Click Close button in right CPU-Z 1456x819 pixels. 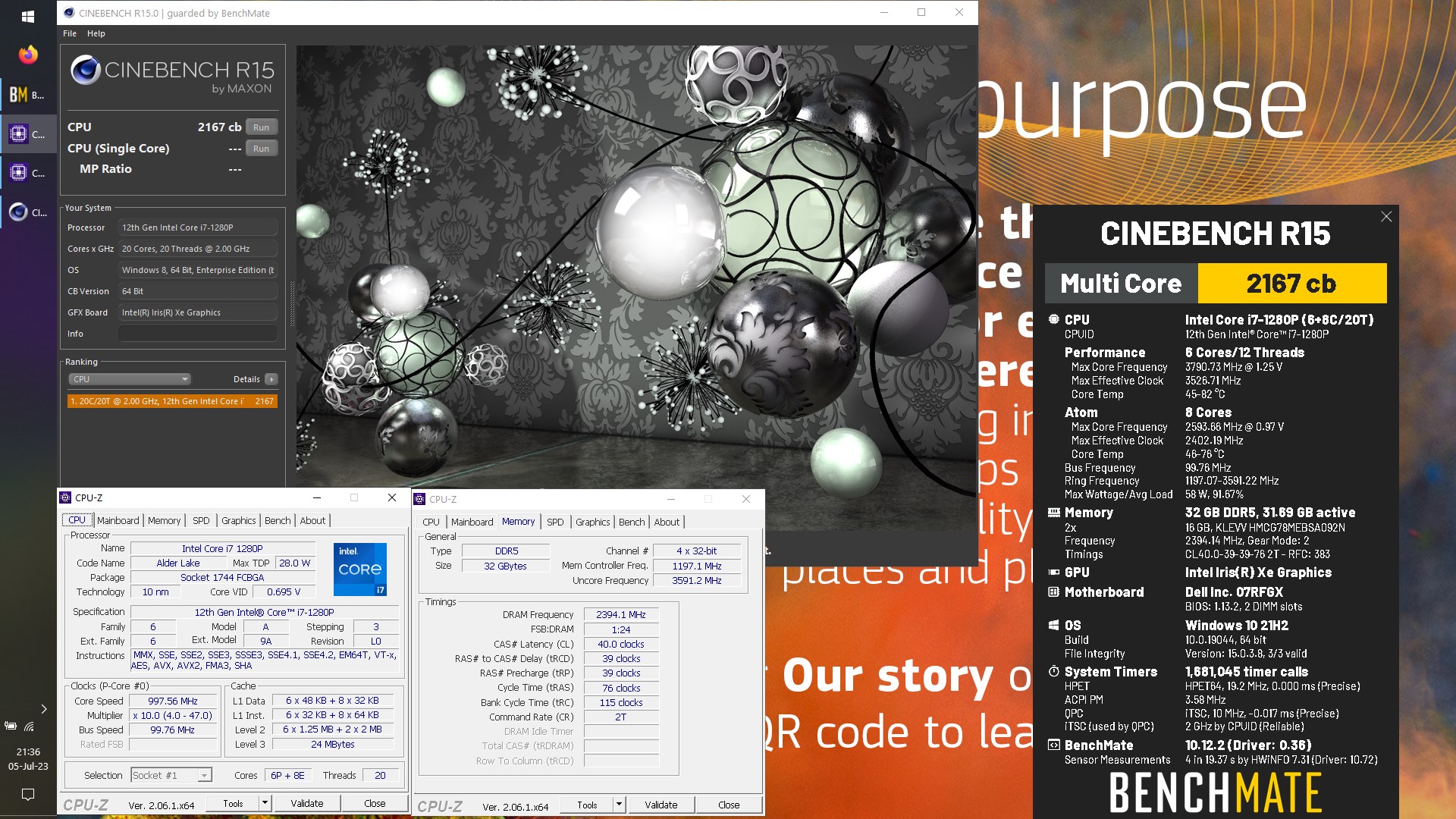pos(729,805)
